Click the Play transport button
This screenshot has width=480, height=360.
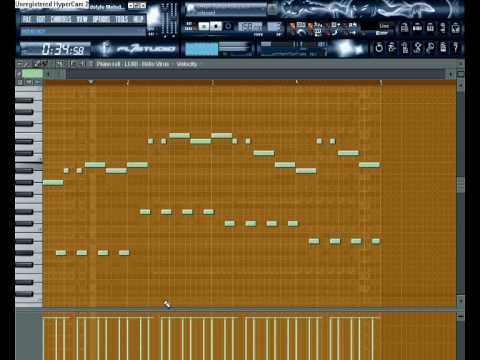point(204,26)
